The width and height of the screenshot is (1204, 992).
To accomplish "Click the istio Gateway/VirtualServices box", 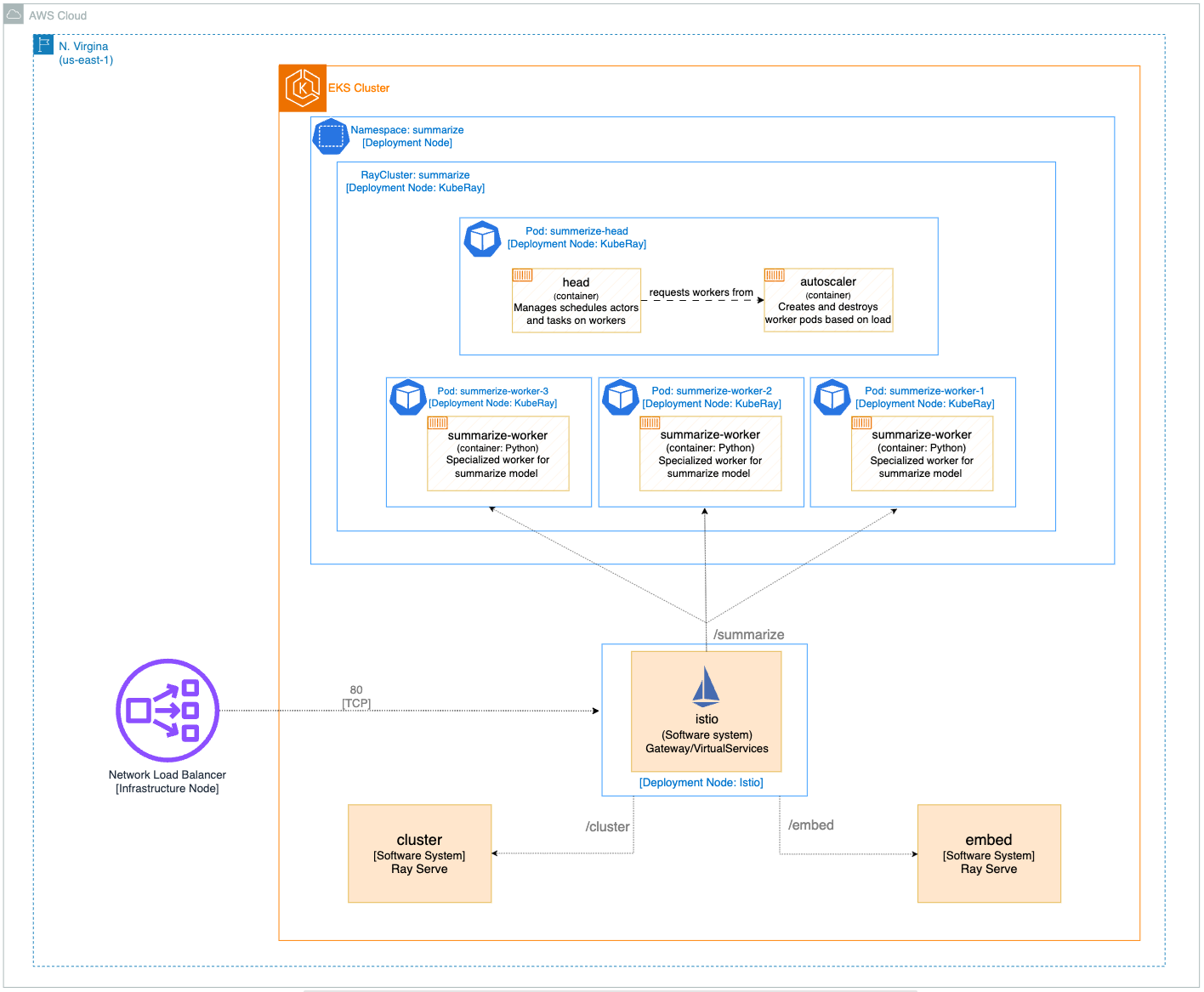I will click(x=707, y=711).
